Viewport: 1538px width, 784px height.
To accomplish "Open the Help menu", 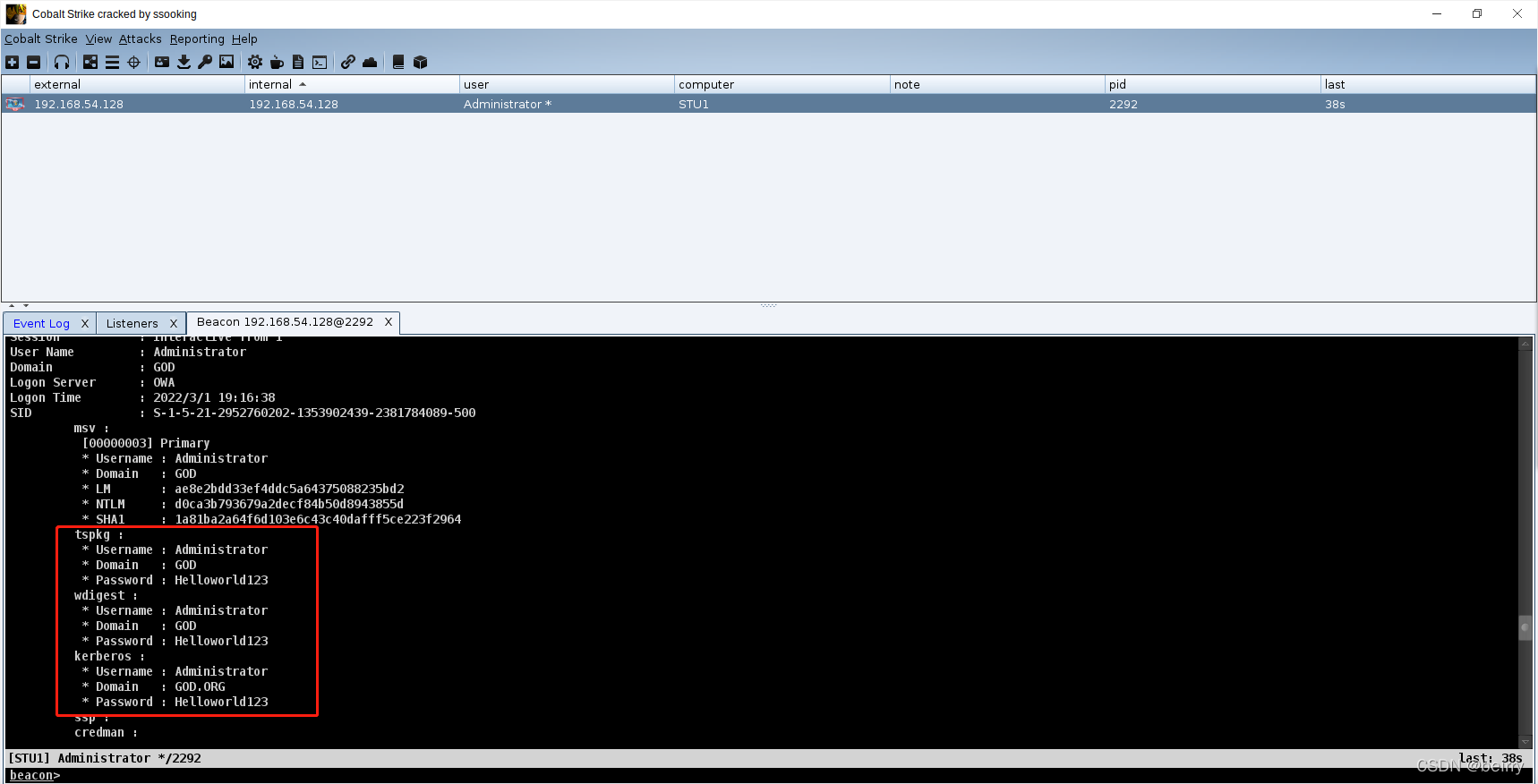I will tap(244, 38).
